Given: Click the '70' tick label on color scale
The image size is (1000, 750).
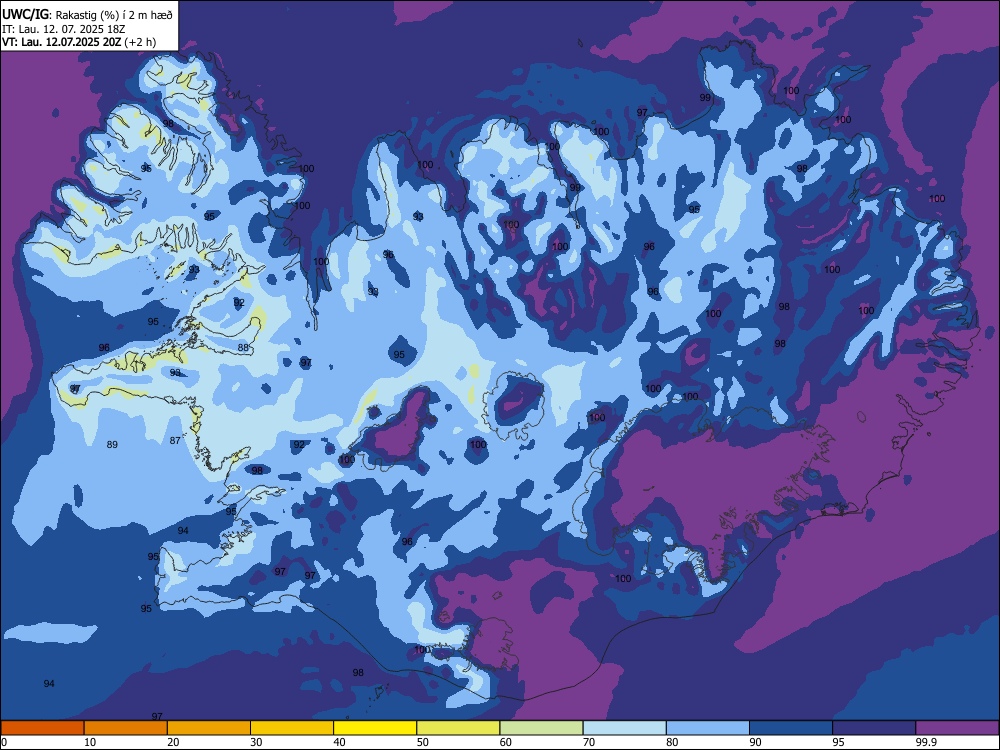Looking at the screenshot, I should 589,742.
